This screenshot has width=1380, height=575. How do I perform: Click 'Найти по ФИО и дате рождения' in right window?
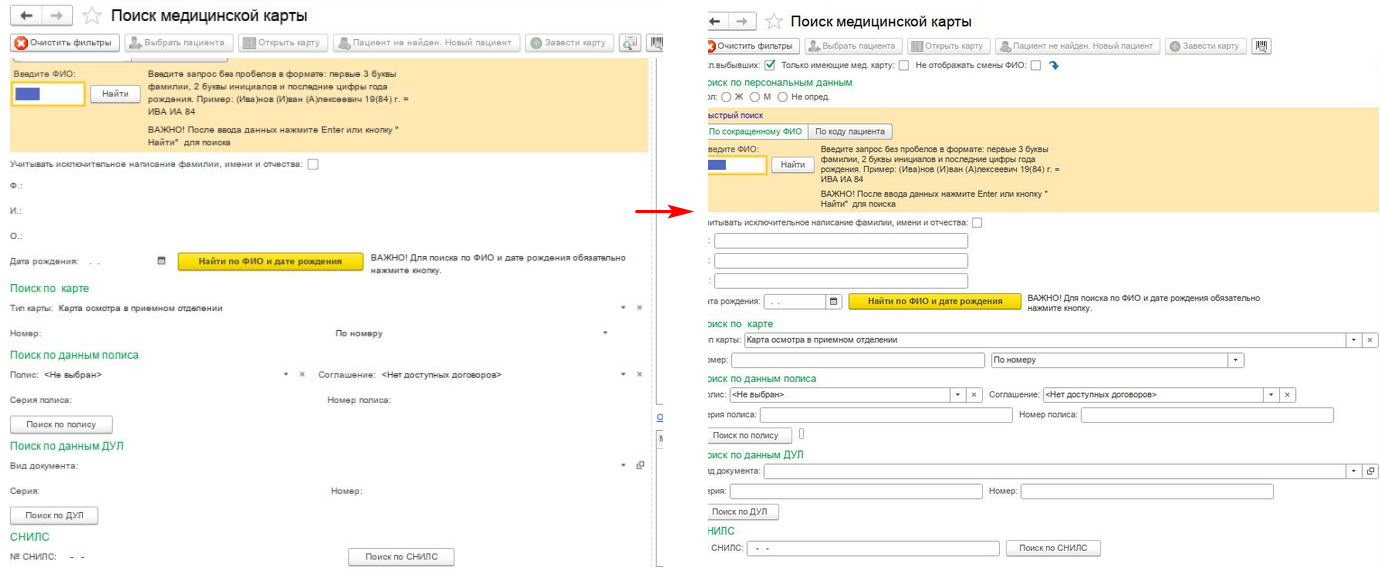pyautogui.click(x=934, y=301)
